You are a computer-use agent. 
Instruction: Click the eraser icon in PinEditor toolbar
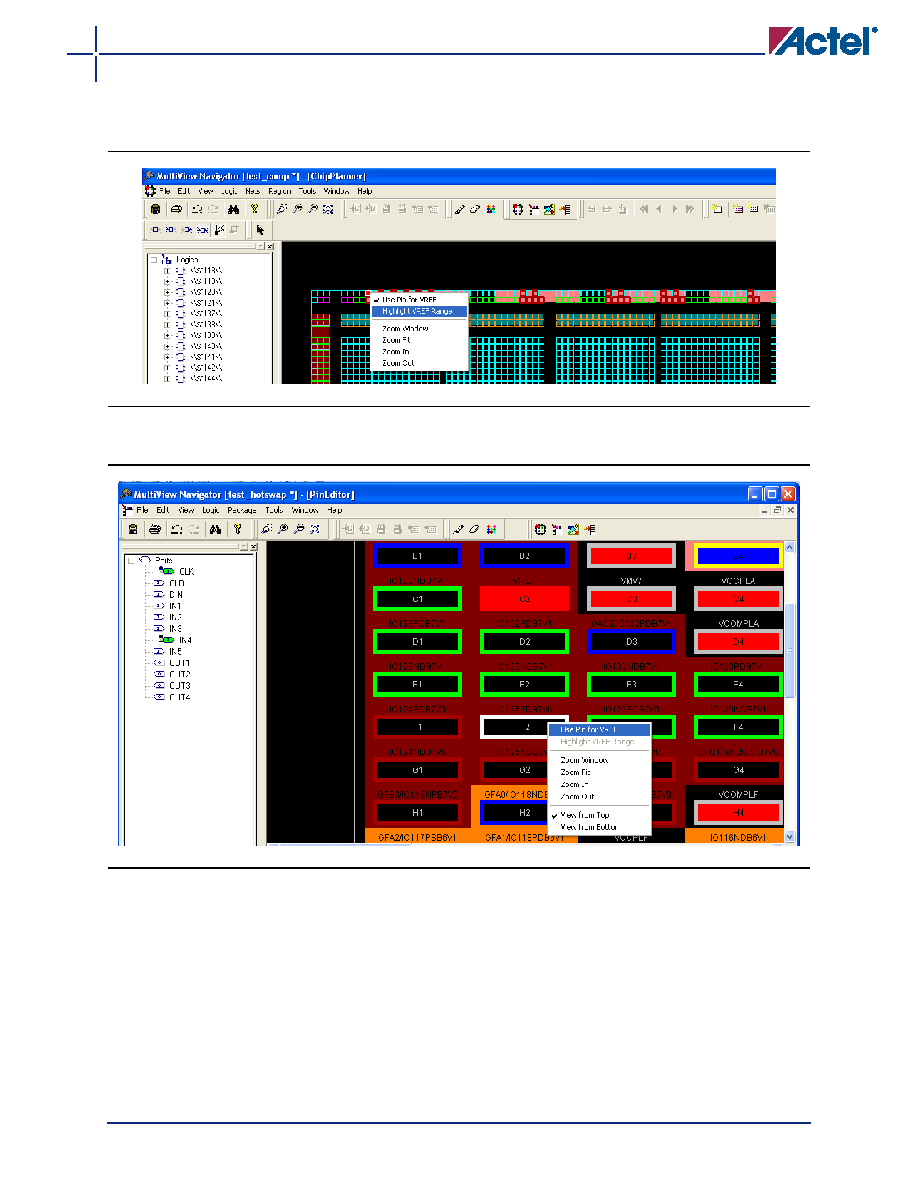474,529
